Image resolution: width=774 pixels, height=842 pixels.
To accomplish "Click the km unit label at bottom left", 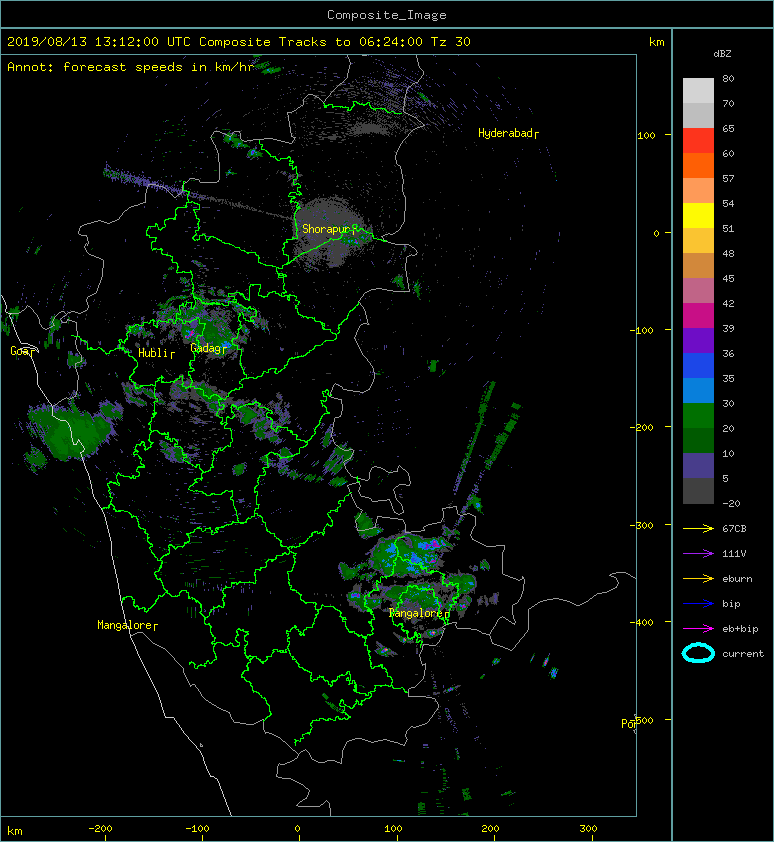I will [15, 831].
